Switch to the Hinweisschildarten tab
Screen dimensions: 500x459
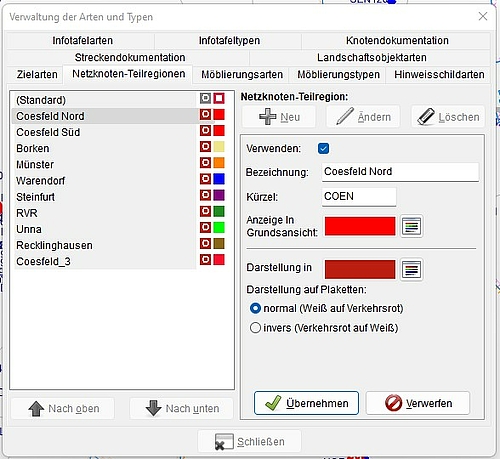click(x=439, y=74)
